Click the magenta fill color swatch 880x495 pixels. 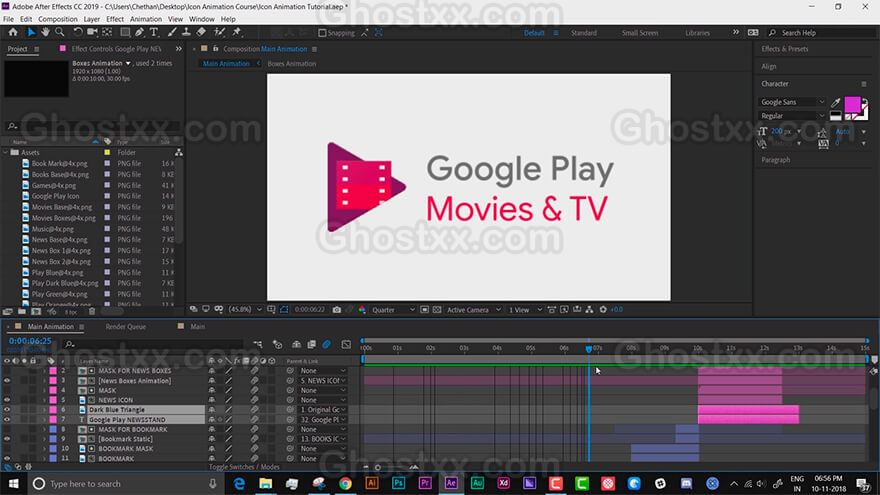[852, 104]
